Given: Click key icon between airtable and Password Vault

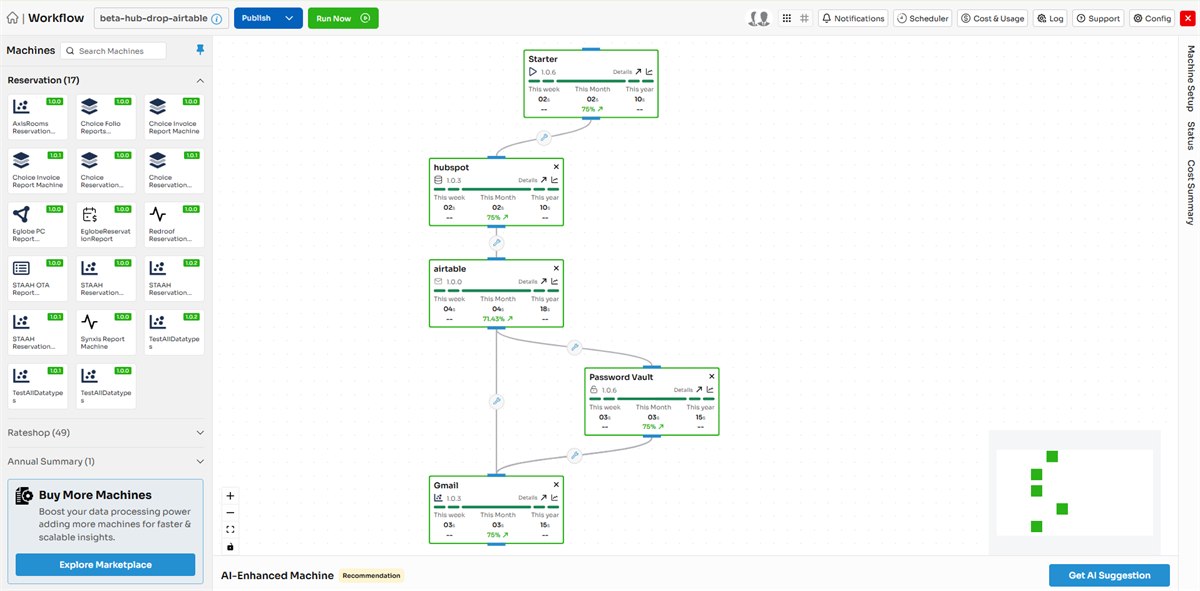Looking at the screenshot, I should point(574,347).
